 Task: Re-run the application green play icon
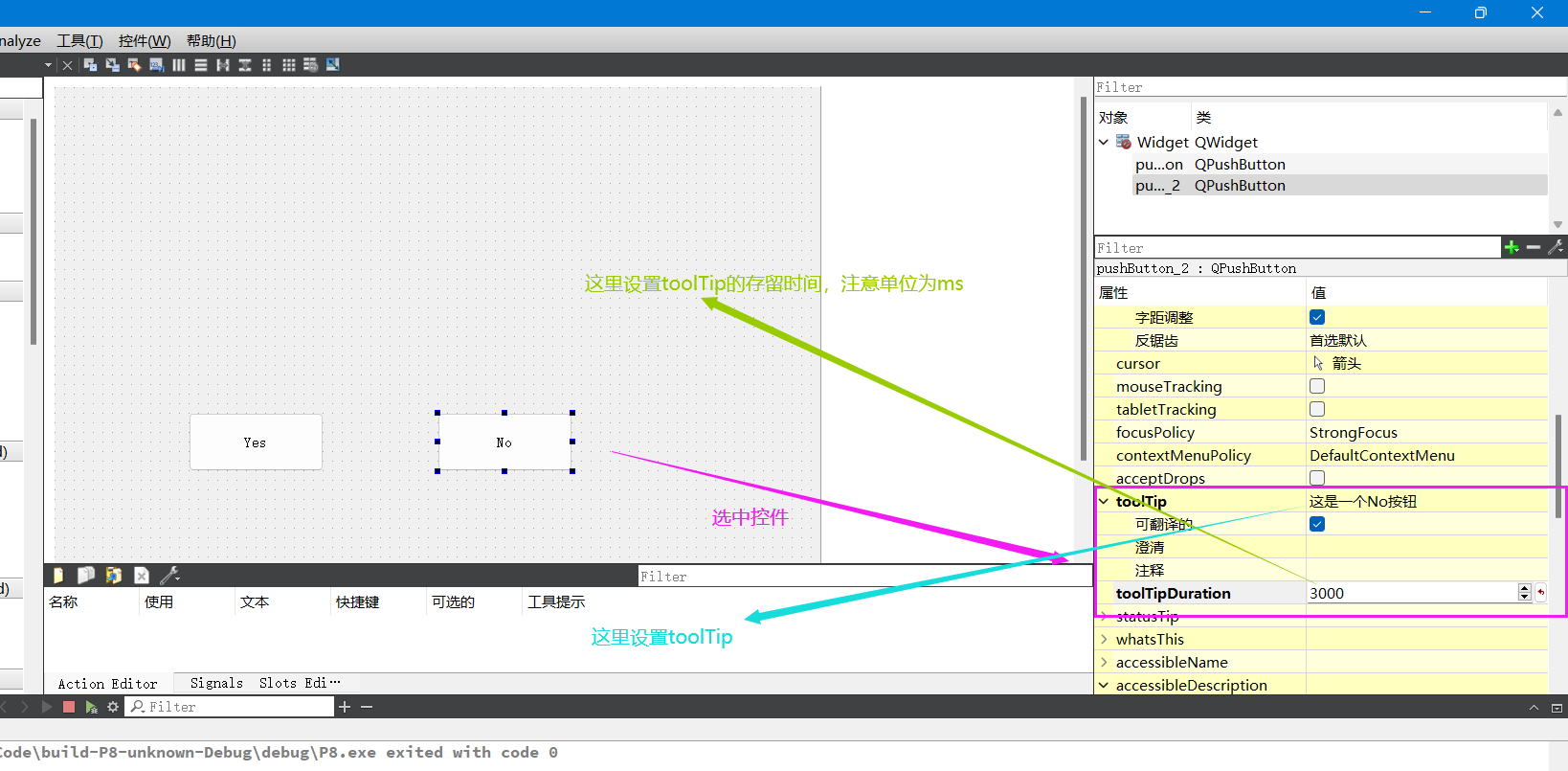pyautogui.click(x=91, y=707)
